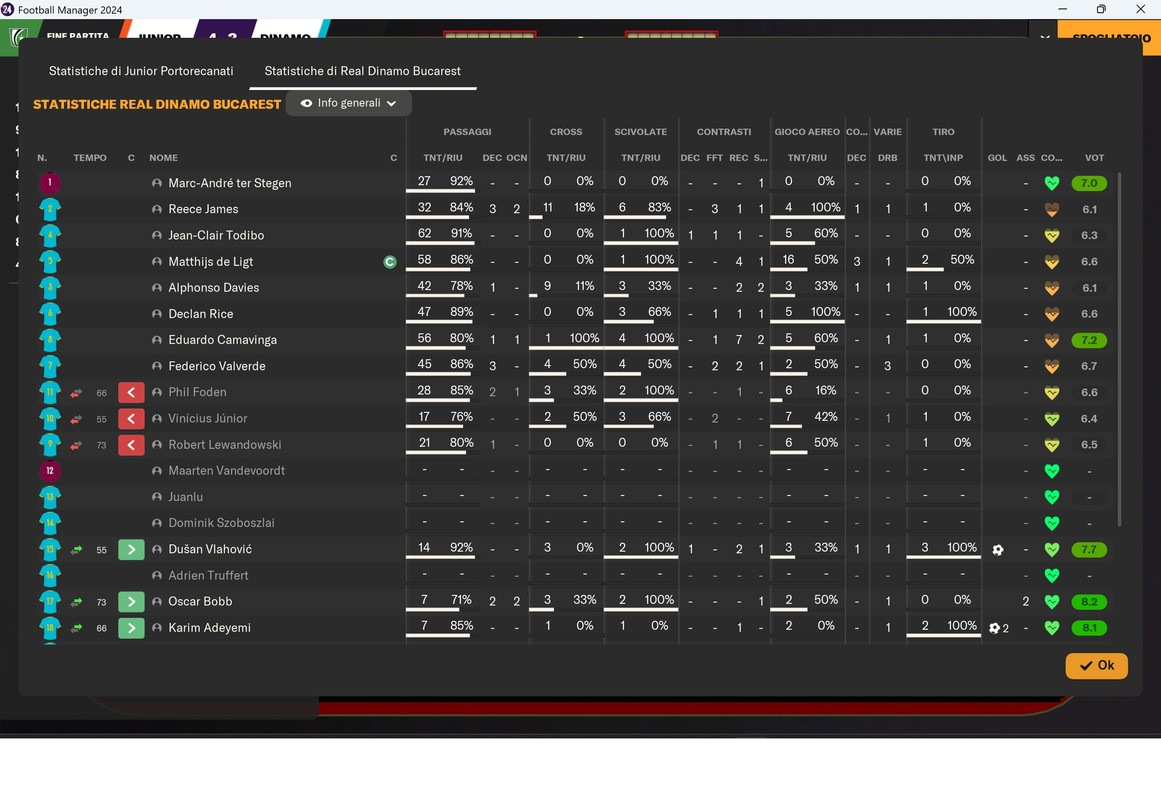
Task: Click the SPOGLIATOIO button behind the dialog
Action: [x=1111, y=37]
